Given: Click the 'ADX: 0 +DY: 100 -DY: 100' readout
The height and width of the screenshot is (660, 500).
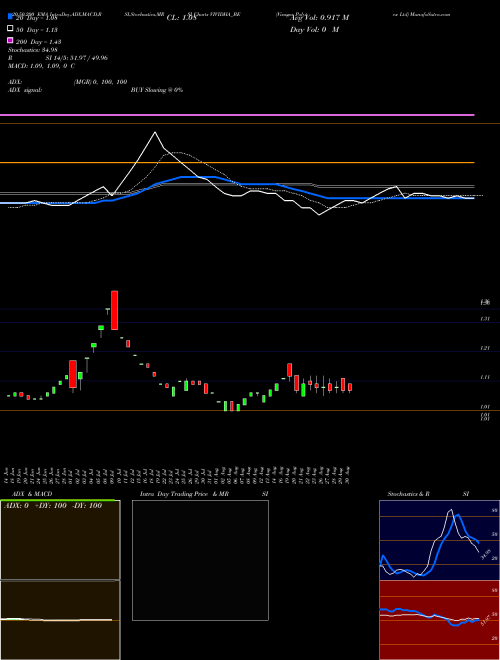Looking at the screenshot, I should pos(53,506).
